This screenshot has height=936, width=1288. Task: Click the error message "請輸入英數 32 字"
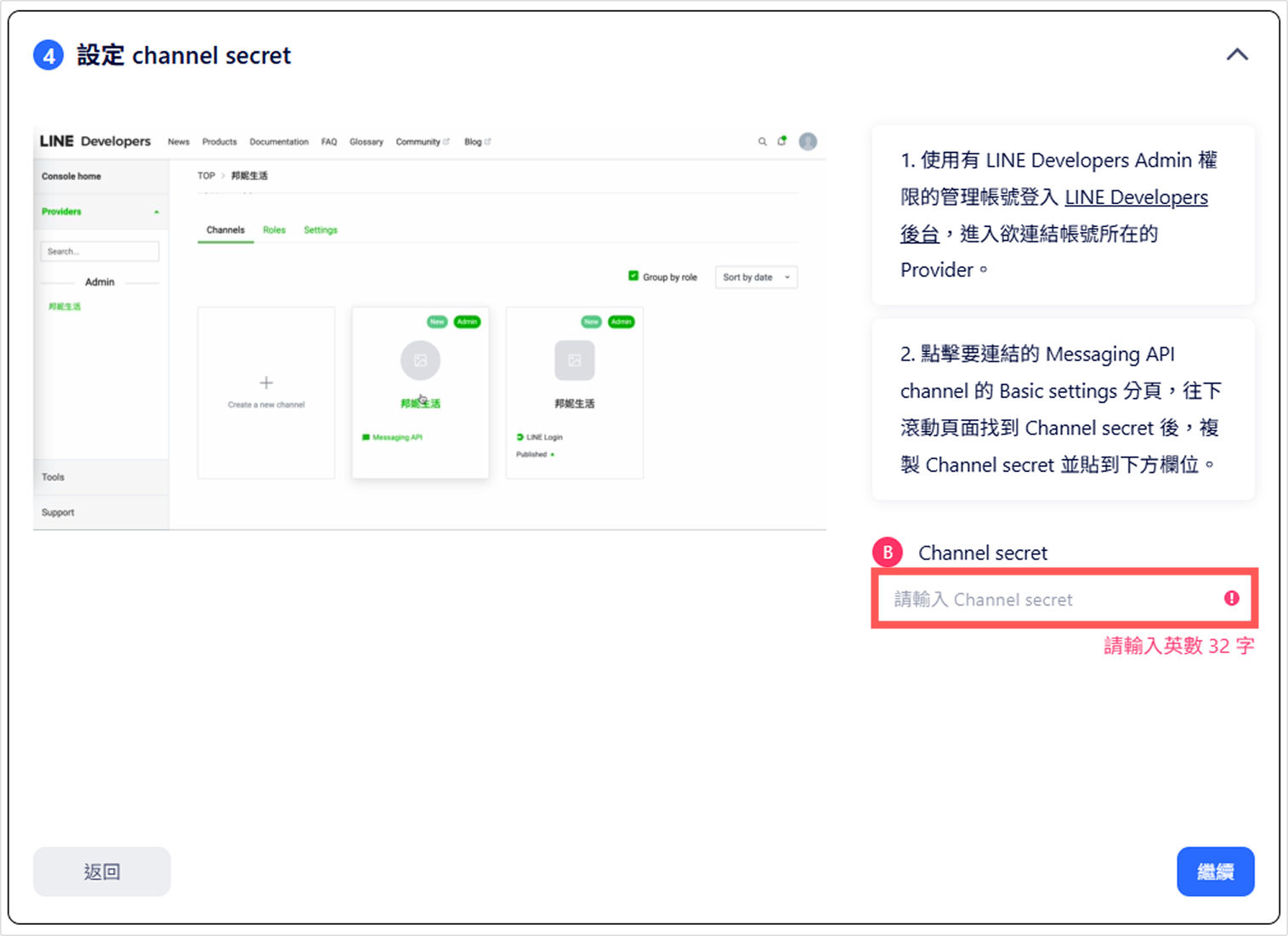(1178, 646)
